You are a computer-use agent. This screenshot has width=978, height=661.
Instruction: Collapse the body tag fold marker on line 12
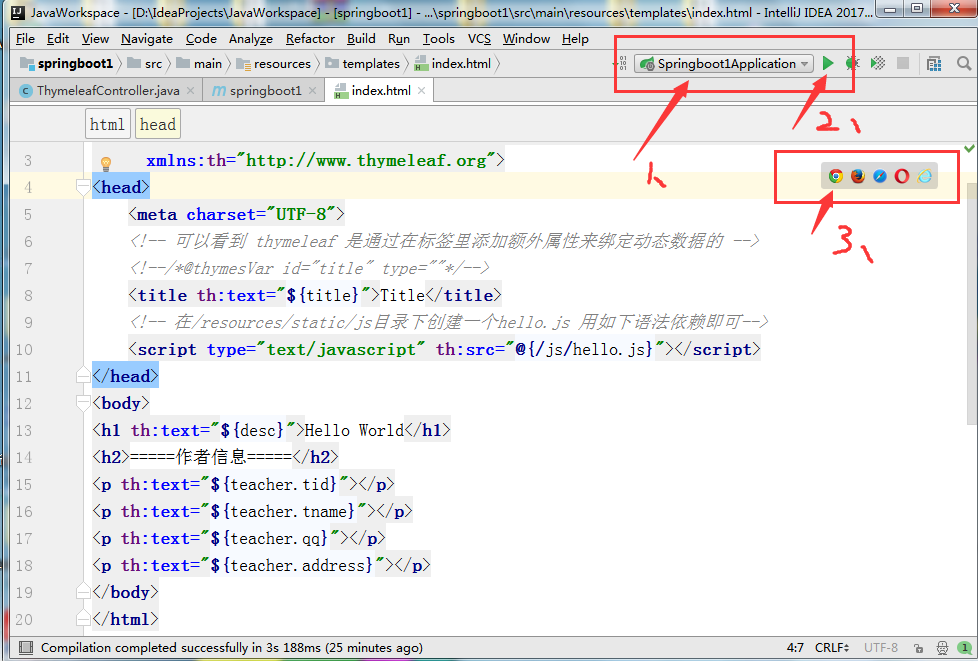pyautogui.click(x=83, y=402)
